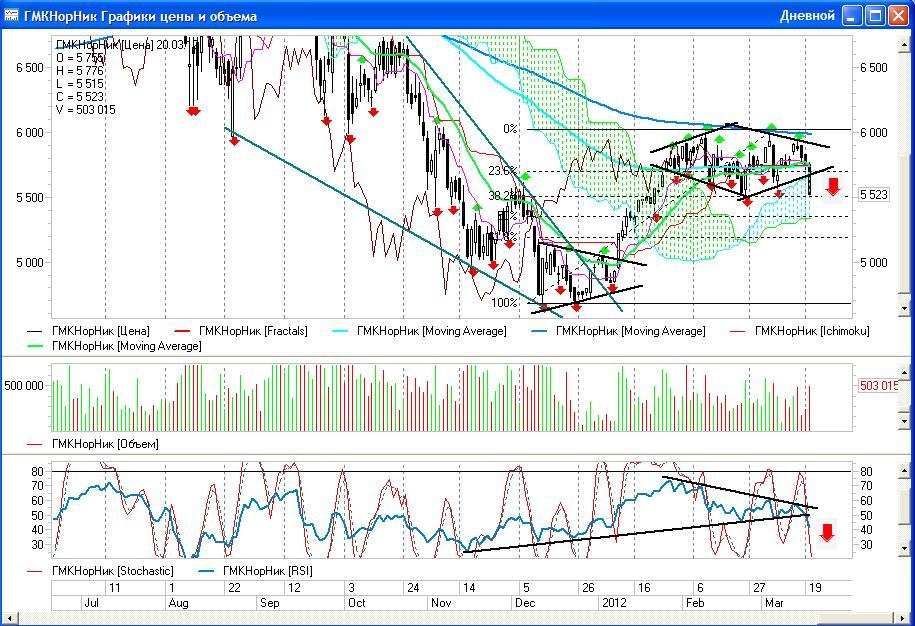This screenshot has width=915, height=626.
Task: Close the ГМКНорНик chart window
Action: (x=898, y=16)
